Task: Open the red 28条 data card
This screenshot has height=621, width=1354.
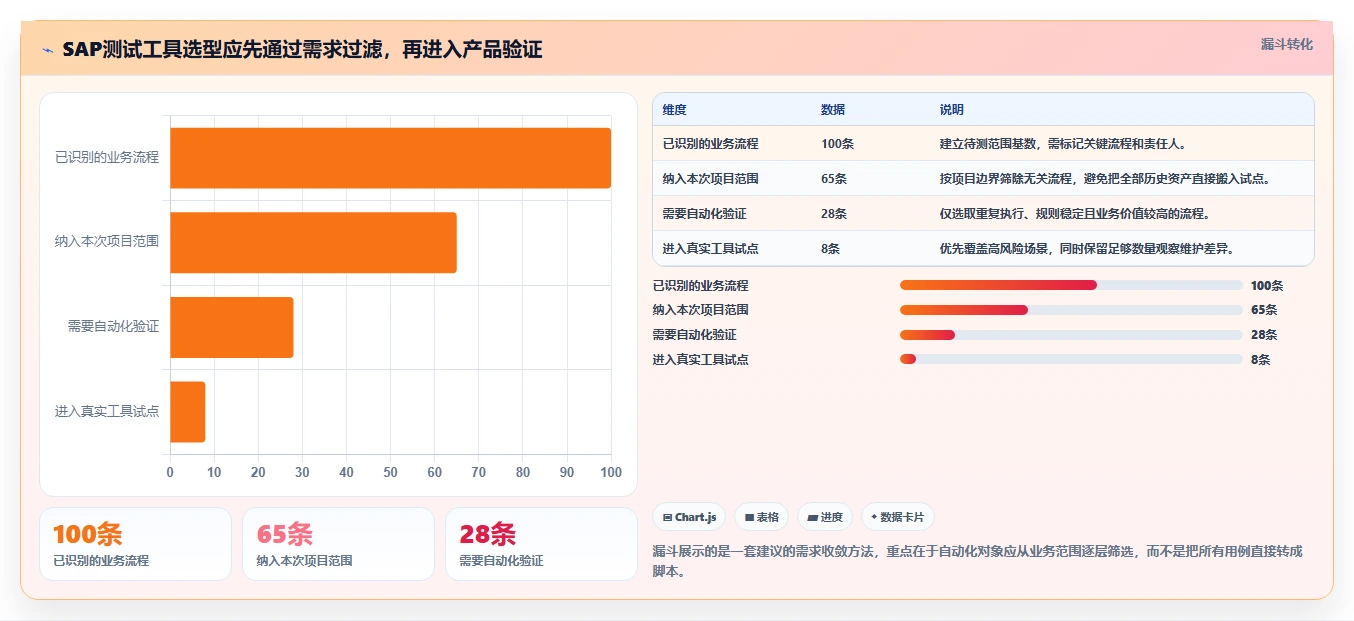Action: (x=541, y=544)
